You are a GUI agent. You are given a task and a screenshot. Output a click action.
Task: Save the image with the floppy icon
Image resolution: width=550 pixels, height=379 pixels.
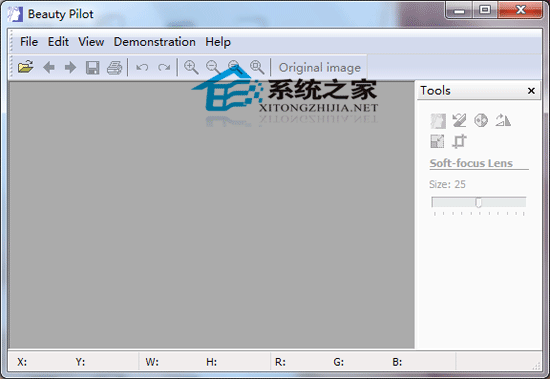[x=93, y=67]
